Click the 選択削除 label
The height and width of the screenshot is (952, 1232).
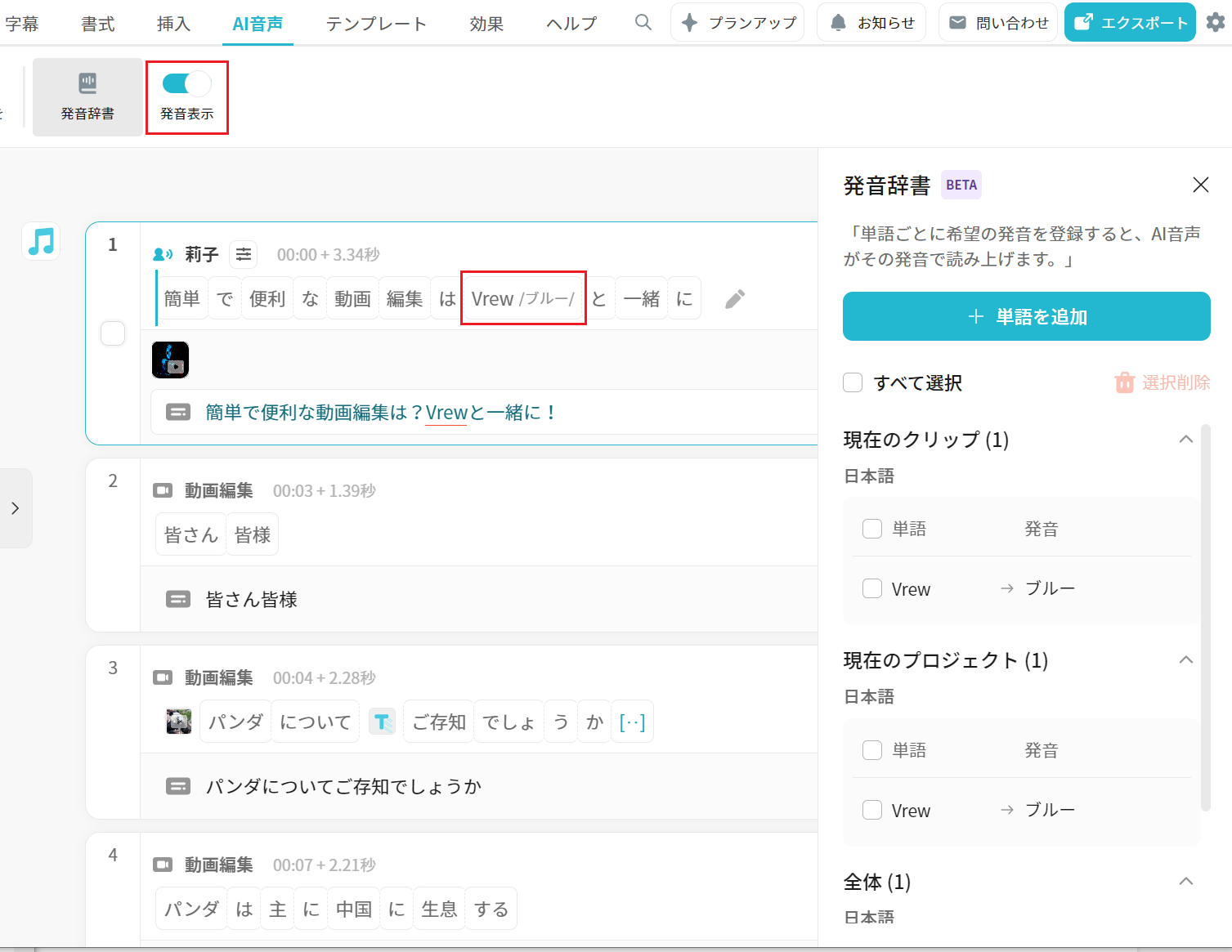pyautogui.click(x=1176, y=382)
